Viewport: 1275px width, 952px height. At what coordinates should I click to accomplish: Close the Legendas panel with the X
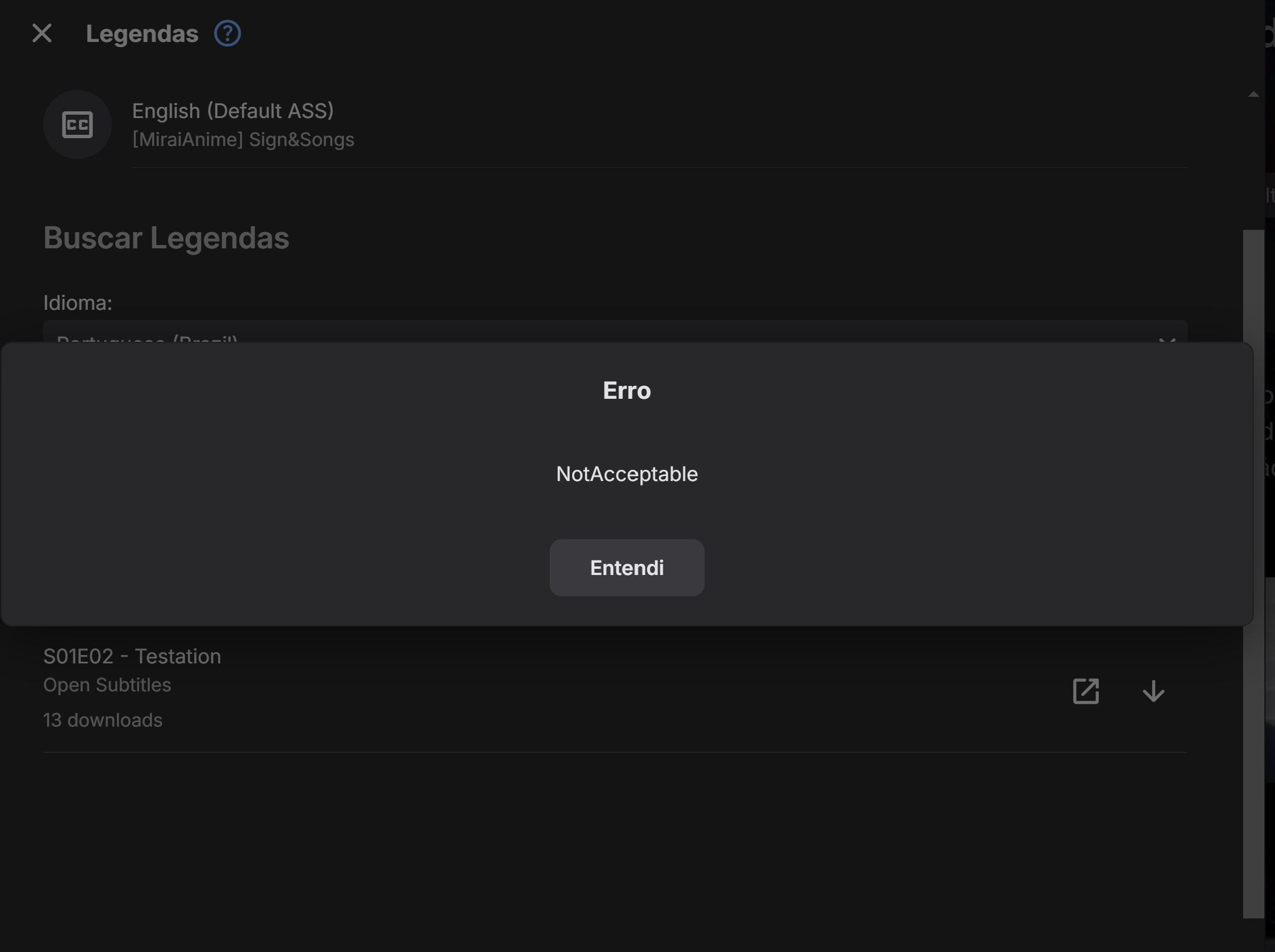(x=42, y=34)
